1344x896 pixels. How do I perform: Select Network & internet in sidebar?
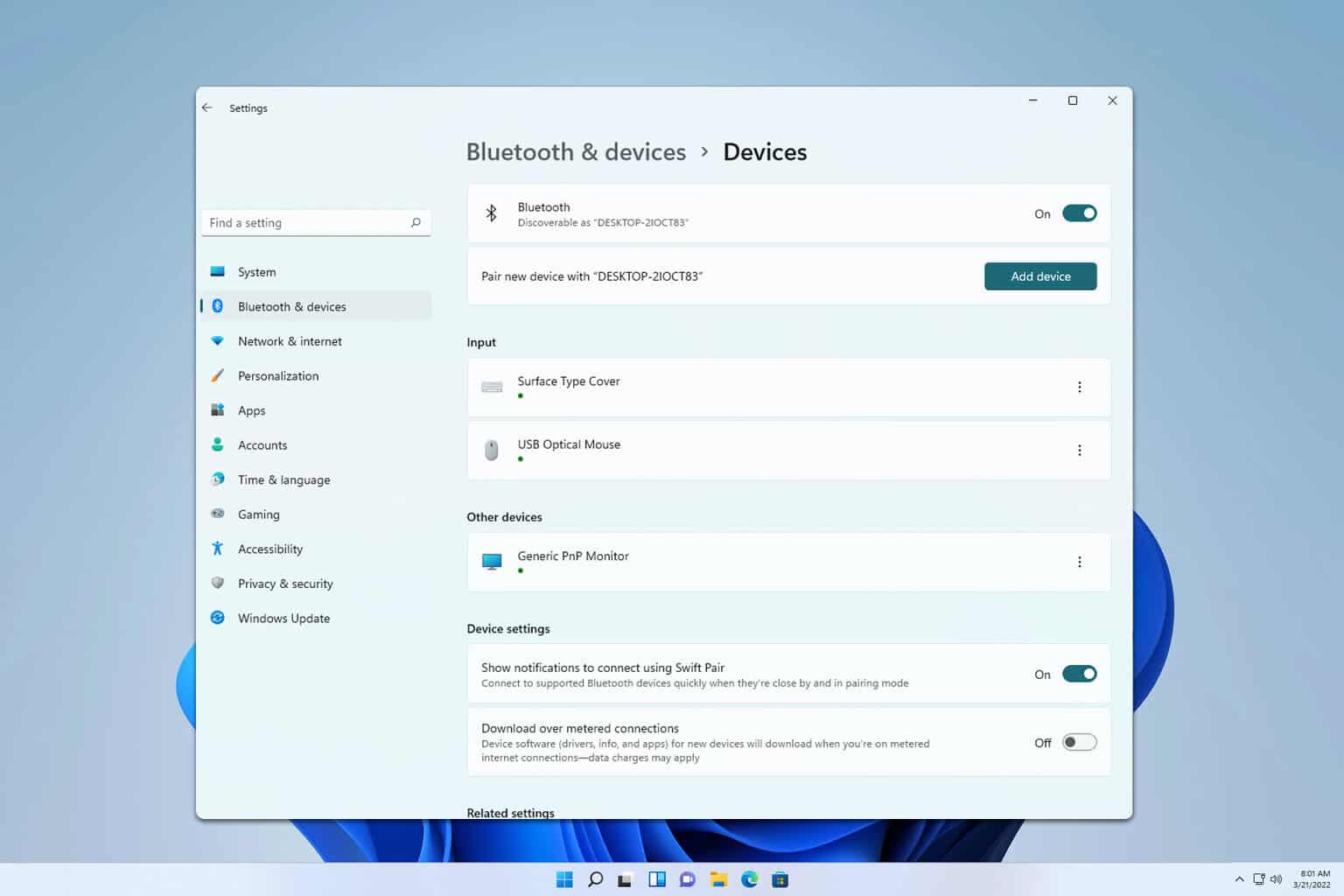click(x=316, y=341)
